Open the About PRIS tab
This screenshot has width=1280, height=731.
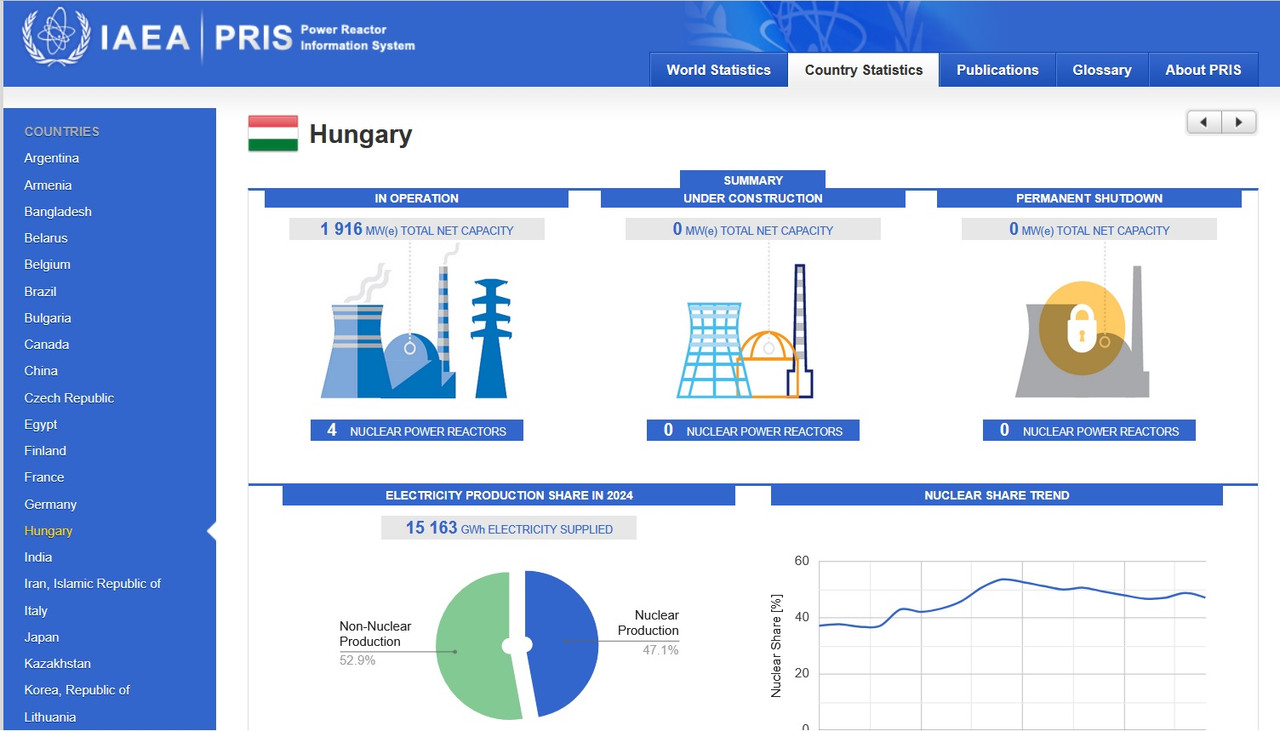[1203, 70]
